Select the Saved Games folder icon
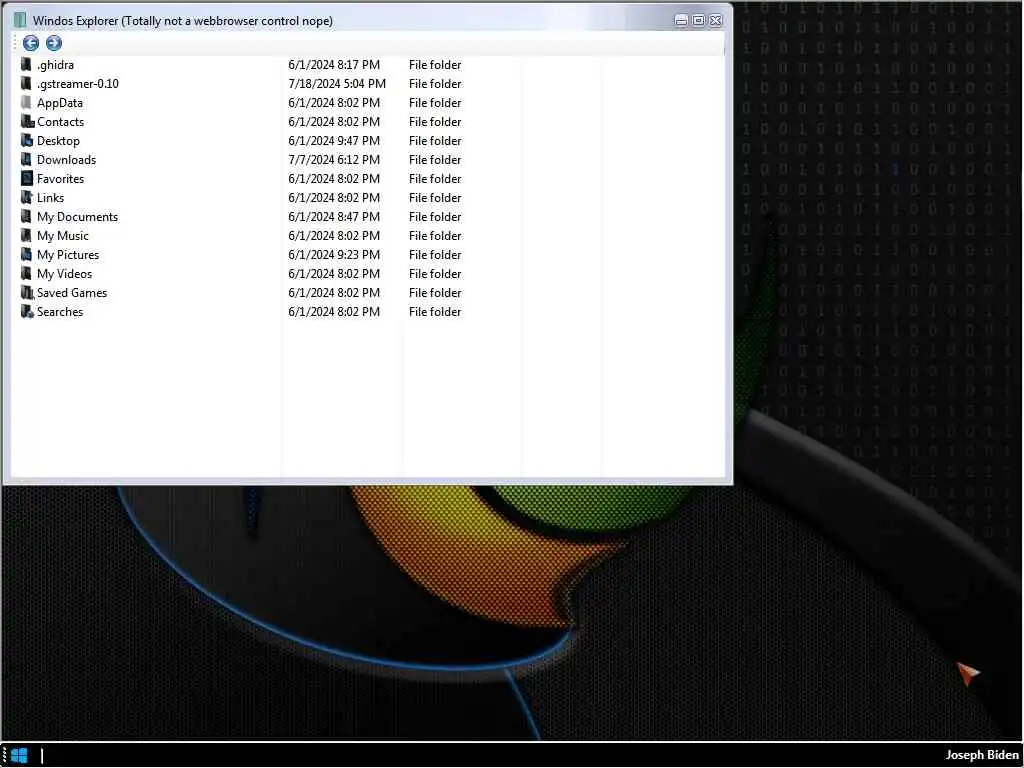 point(27,293)
